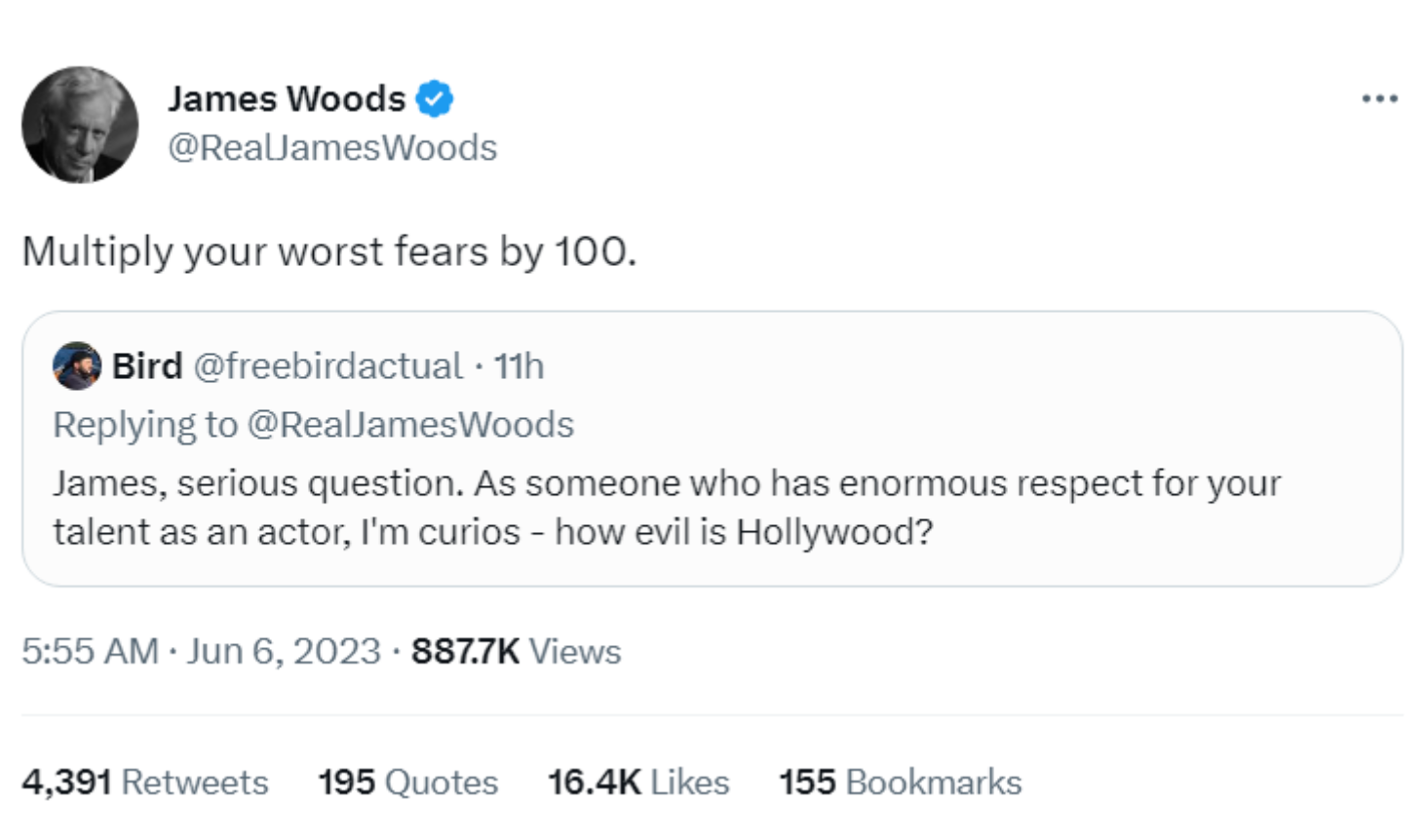
Task: Open James Woods profile picture
Action: (x=80, y=125)
